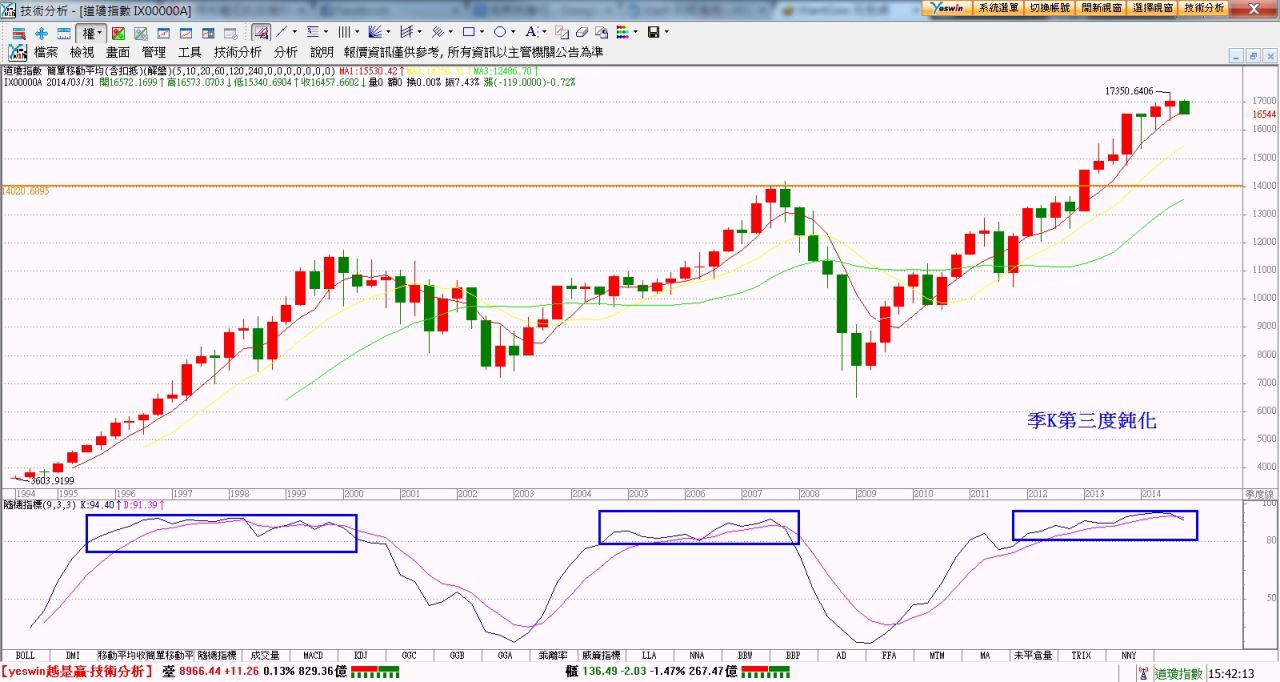The image size is (1280, 682).
Task: Open the 檔案 menu
Action: (x=46, y=52)
